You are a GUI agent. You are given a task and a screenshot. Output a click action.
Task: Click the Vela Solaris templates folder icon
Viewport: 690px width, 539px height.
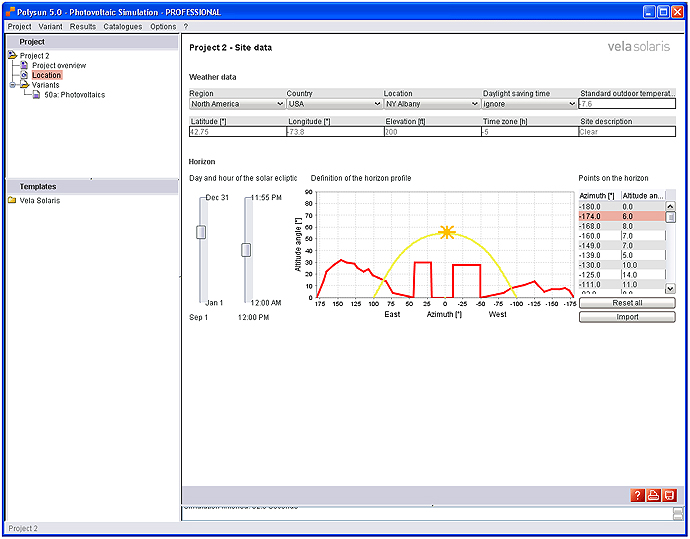pos(12,200)
